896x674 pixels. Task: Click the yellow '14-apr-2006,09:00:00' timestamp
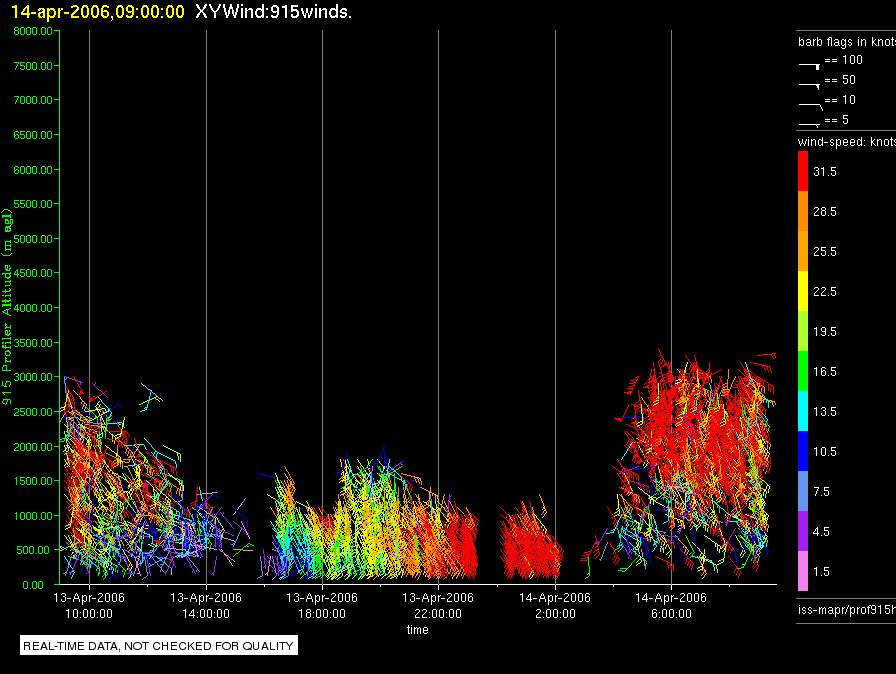(98, 11)
